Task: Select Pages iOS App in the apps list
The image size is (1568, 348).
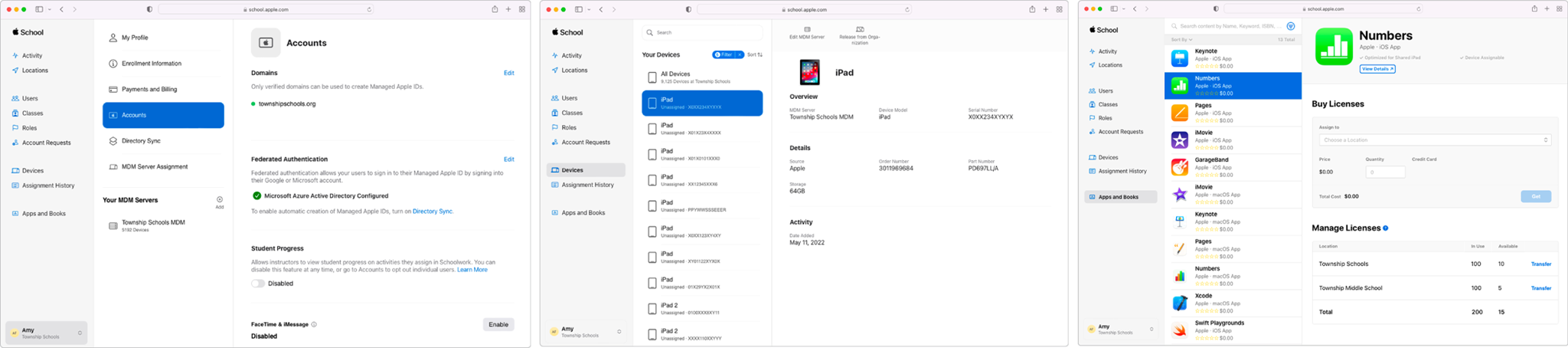Action: (x=1233, y=113)
